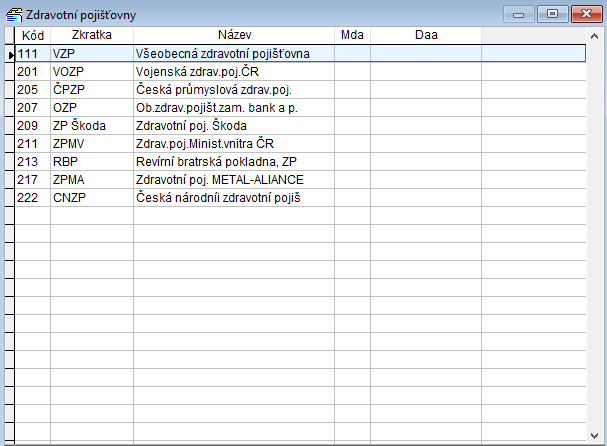The height and width of the screenshot is (446, 607).
Task: Select code cell 209
Action: point(33,126)
